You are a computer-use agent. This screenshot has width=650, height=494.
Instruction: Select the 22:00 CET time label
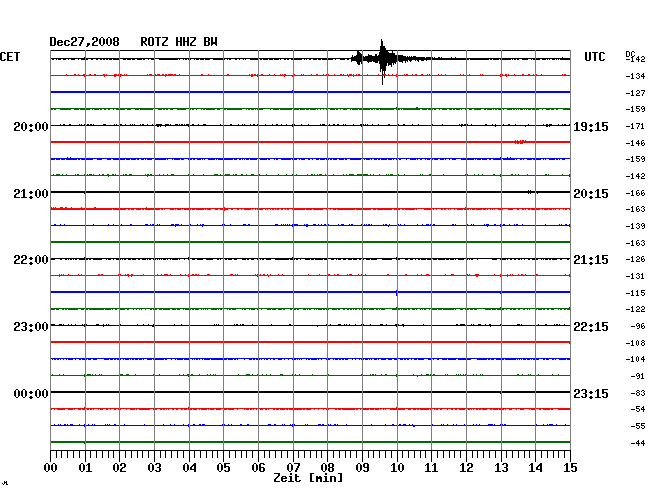[31, 260]
